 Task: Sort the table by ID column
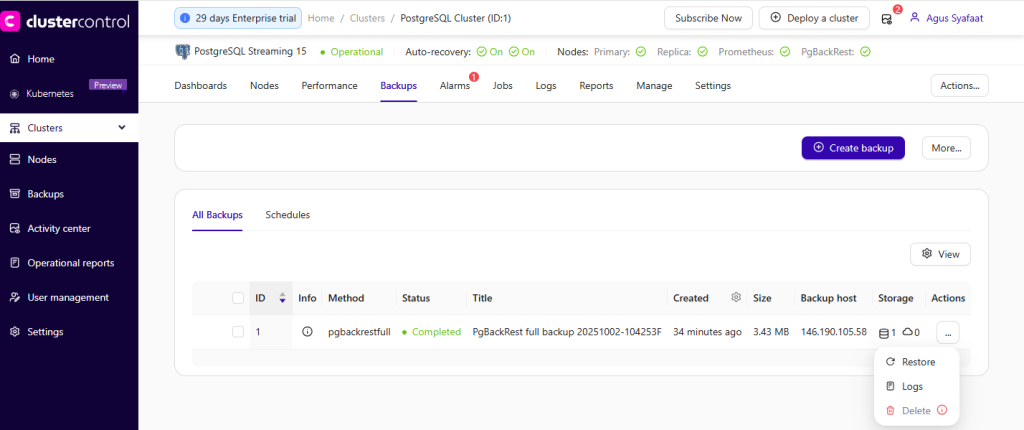click(x=282, y=298)
